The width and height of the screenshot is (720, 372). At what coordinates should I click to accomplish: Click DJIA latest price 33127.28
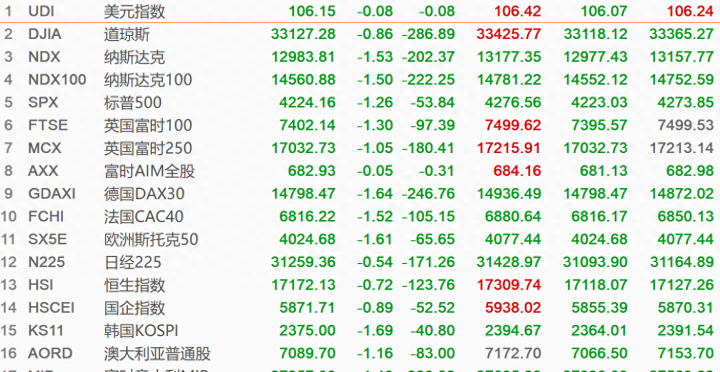303,34
